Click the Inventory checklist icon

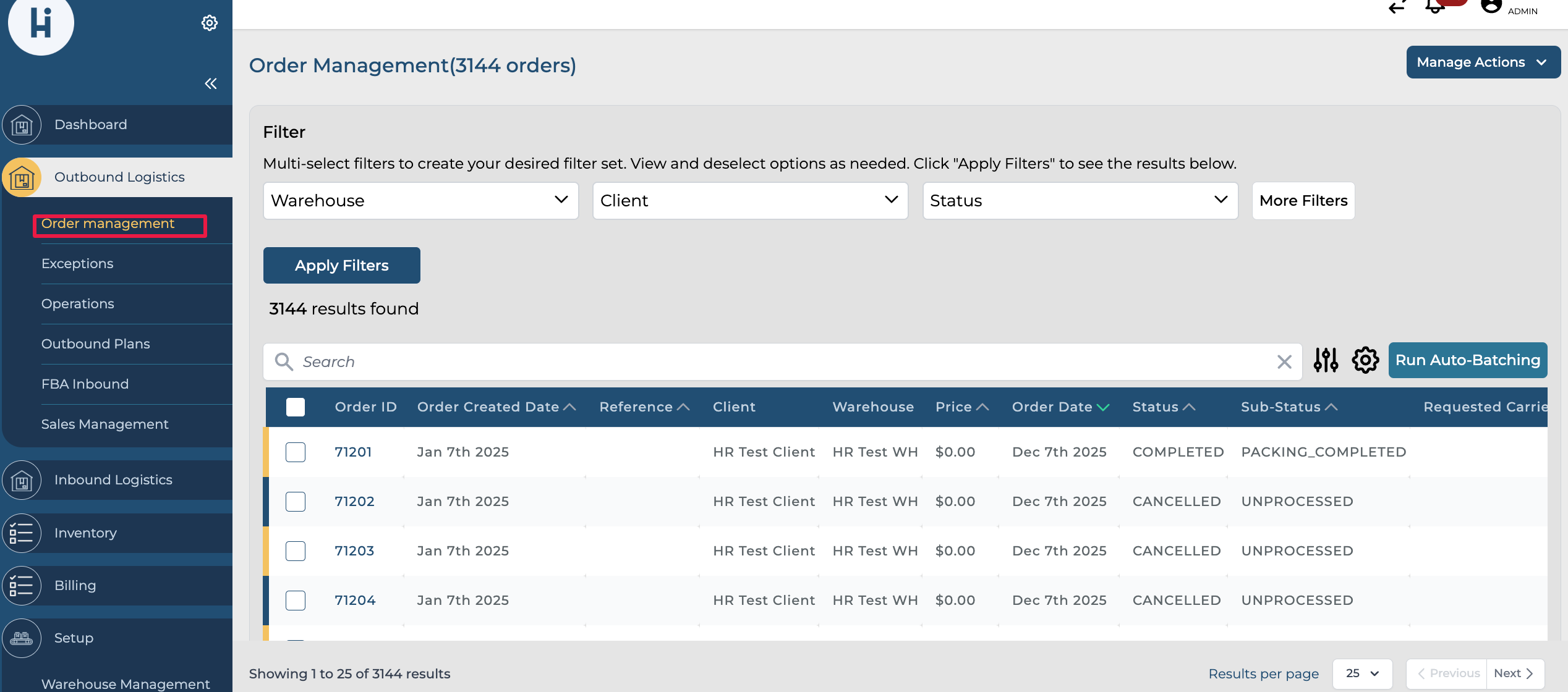[22, 533]
